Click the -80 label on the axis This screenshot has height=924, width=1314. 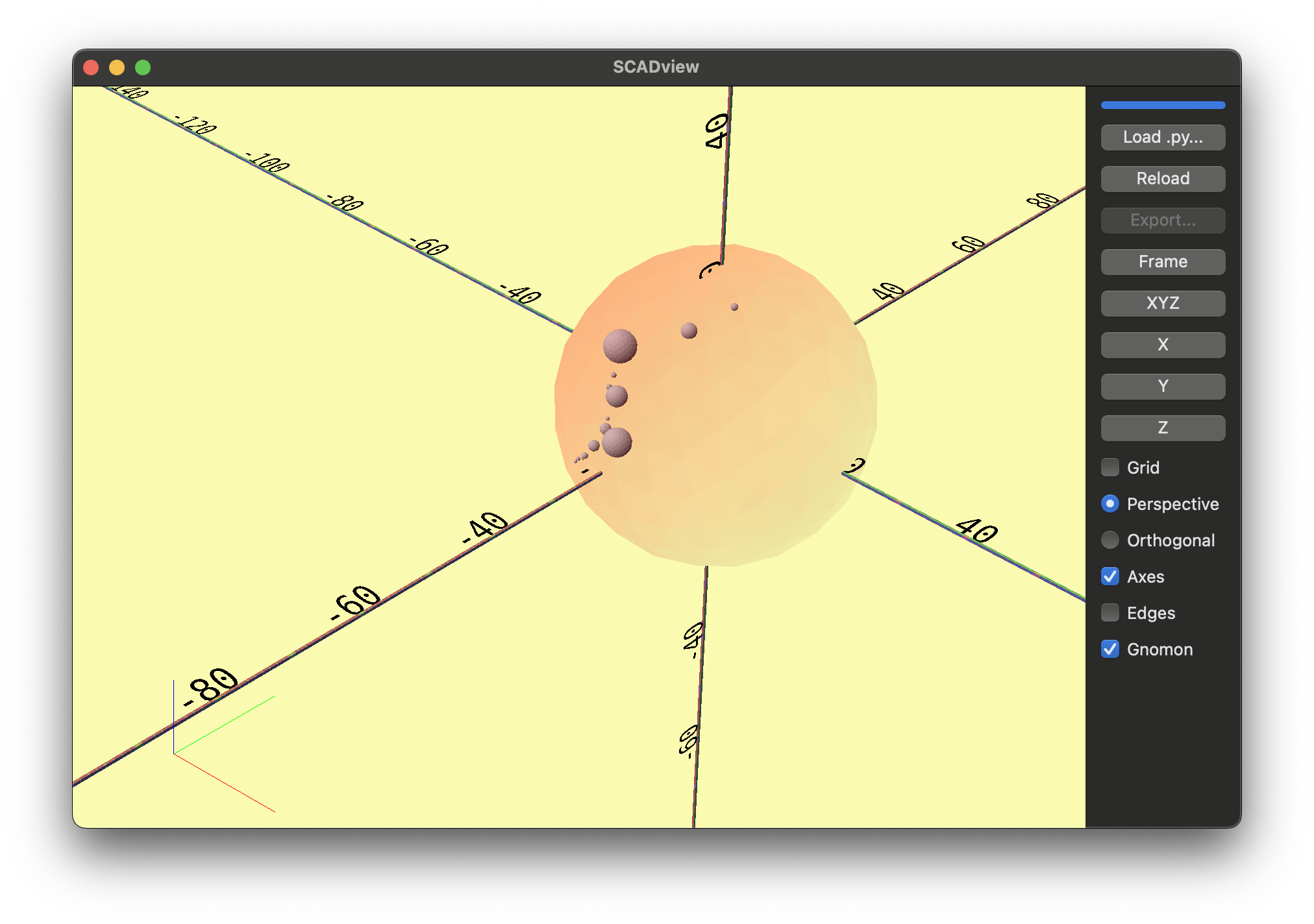click(209, 688)
